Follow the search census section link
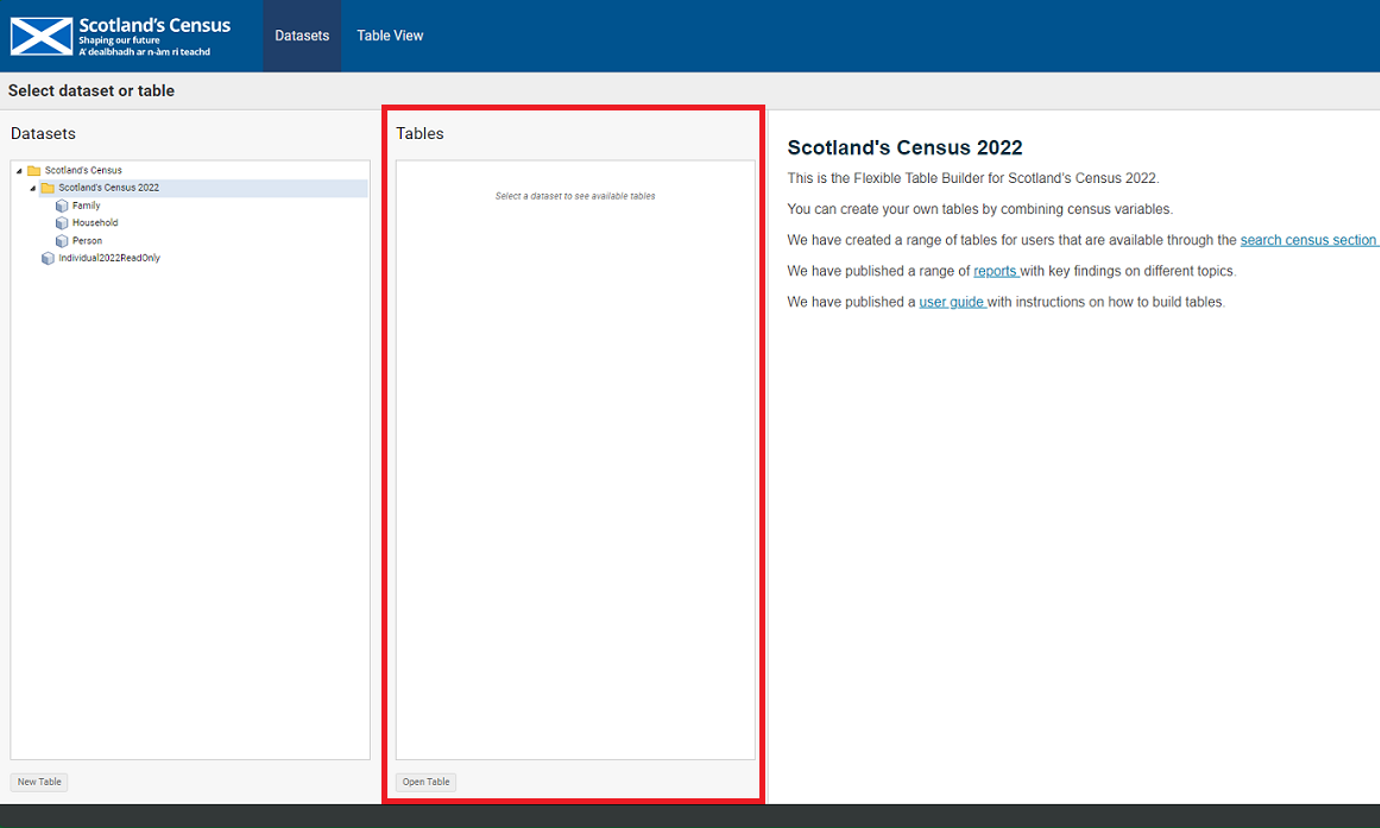The width and height of the screenshot is (1380, 828). (1308, 240)
